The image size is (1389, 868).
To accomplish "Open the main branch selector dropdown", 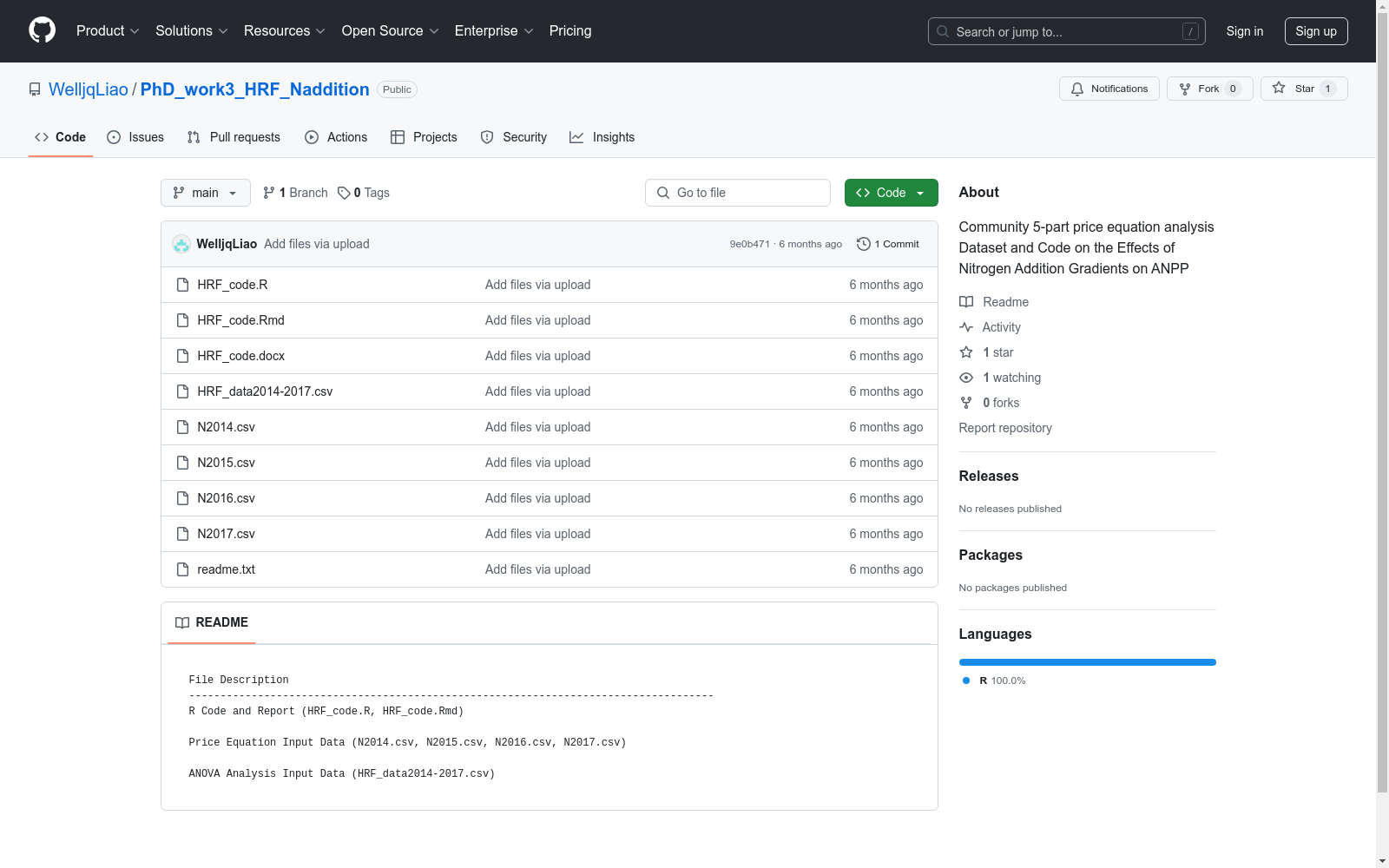I will [x=206, y=193].
